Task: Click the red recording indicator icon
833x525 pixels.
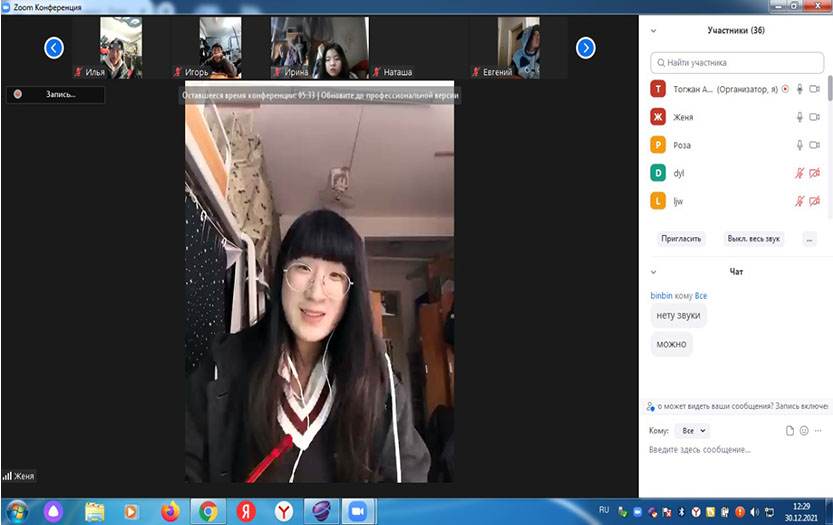Action: 18,95
